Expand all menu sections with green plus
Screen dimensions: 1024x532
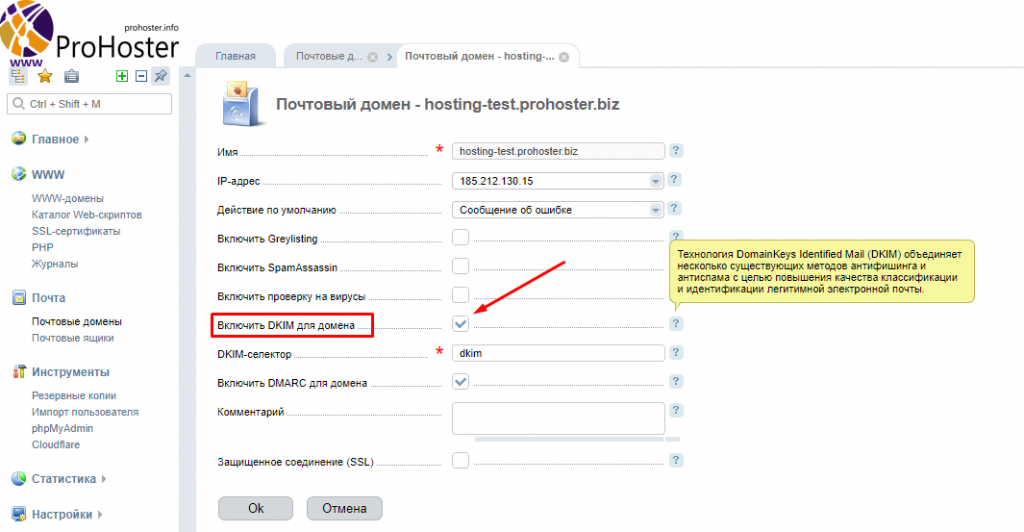(122, 76)
